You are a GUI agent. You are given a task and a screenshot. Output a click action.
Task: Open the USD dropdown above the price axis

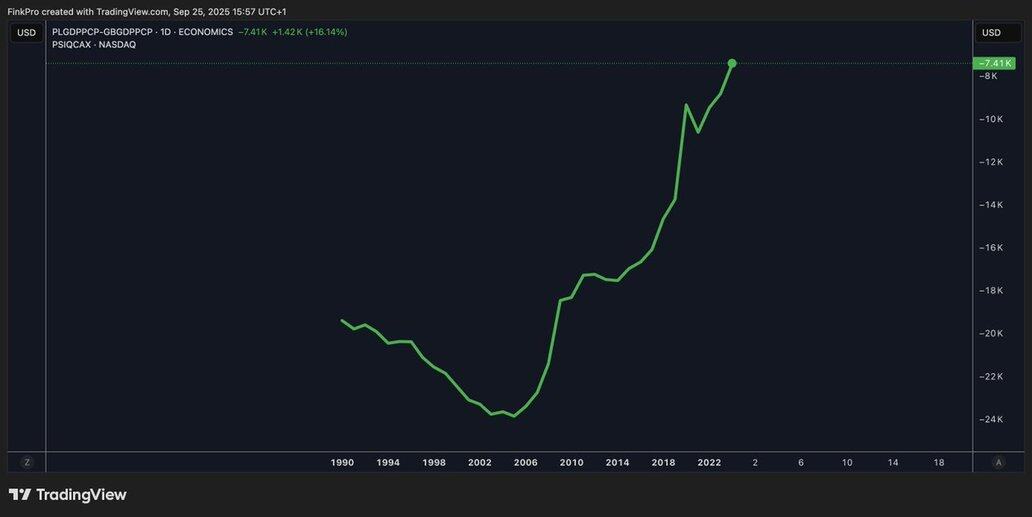coord(991,33)
